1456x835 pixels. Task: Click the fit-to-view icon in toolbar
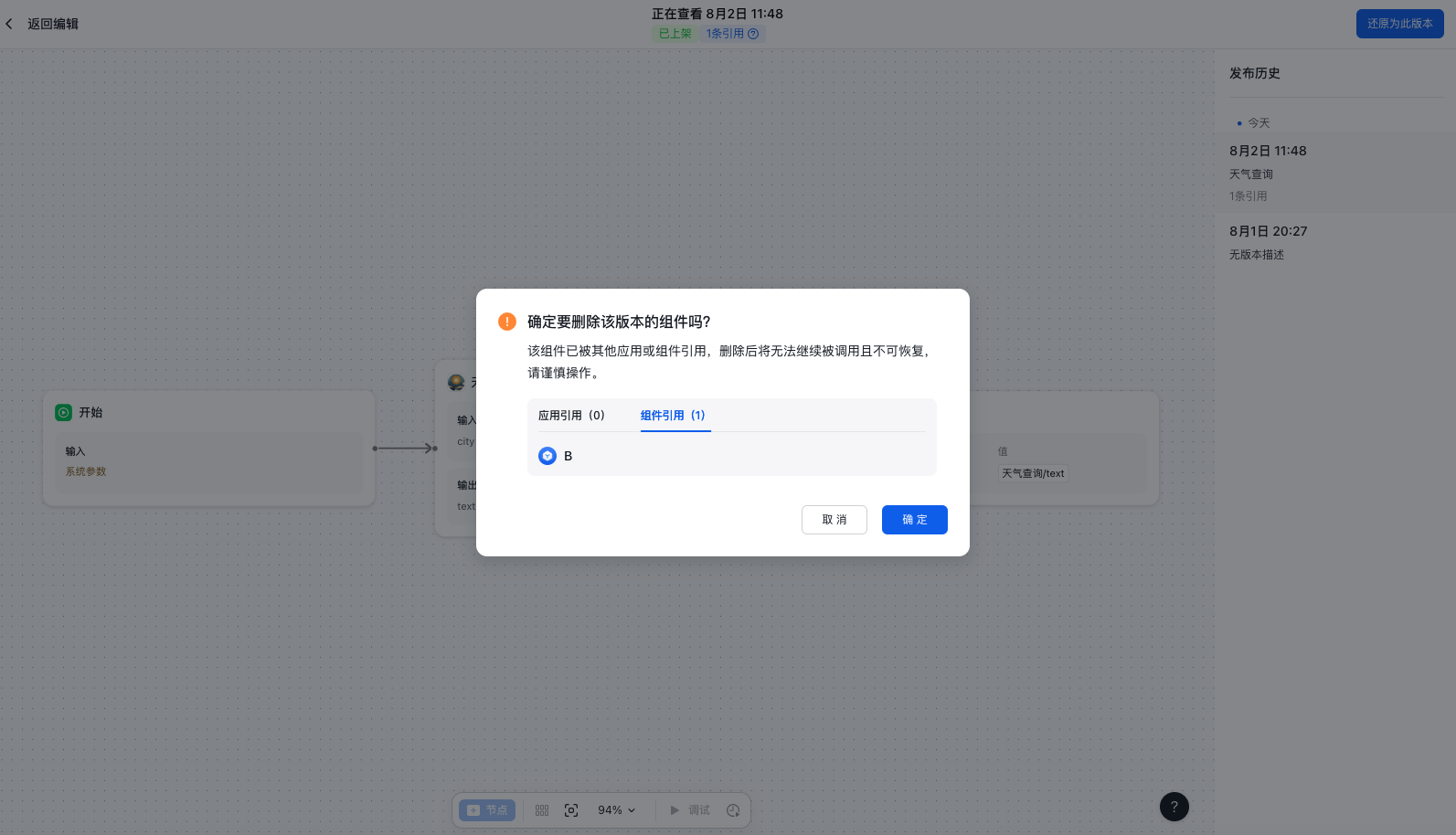click(x=571, y=810)
